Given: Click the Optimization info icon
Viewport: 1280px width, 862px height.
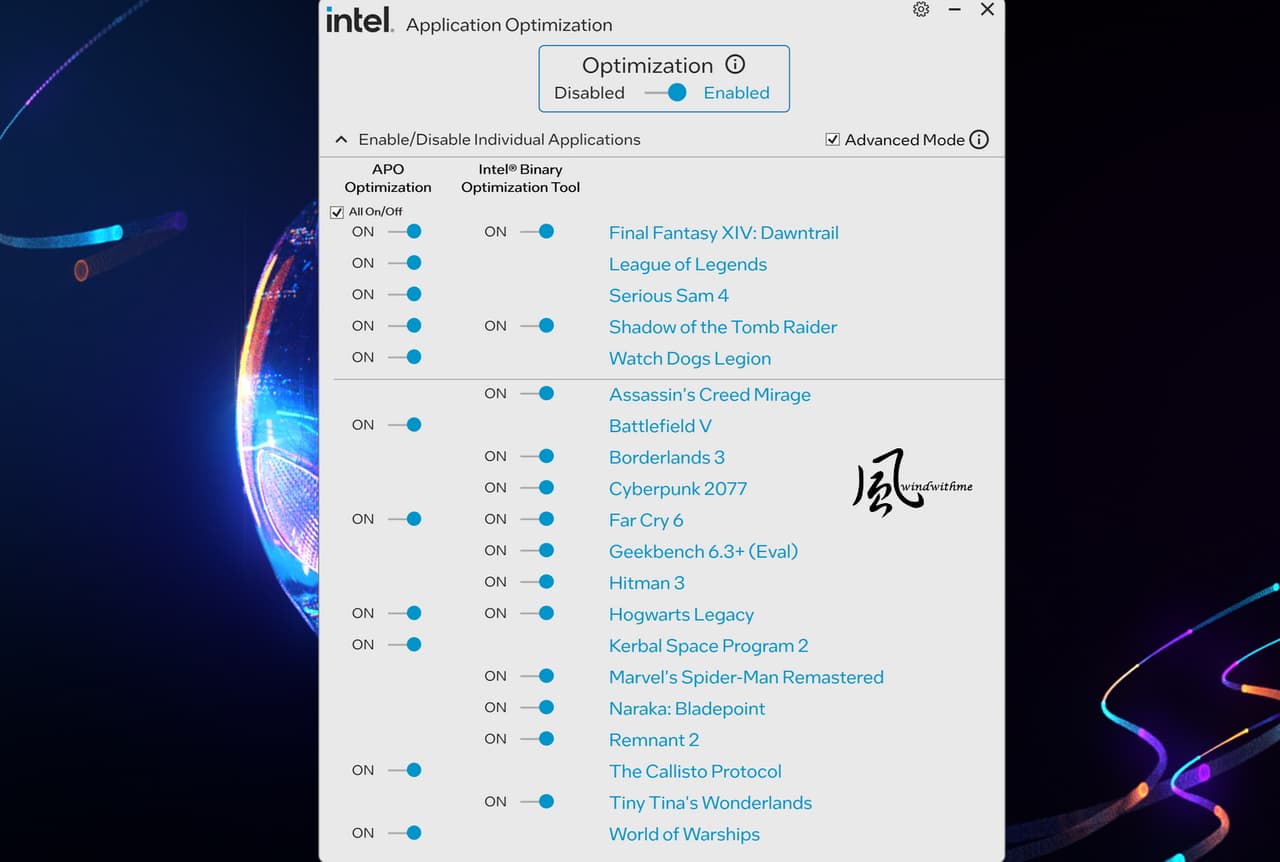Looking at the screenshot, I should tap(735, 65).
